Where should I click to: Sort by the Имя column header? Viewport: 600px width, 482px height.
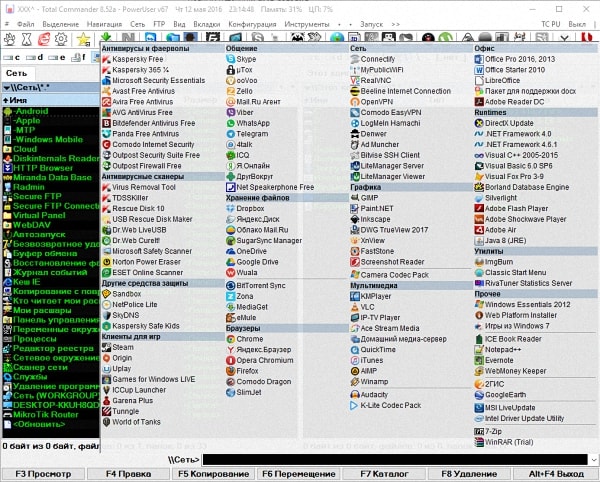click(16, 101)
